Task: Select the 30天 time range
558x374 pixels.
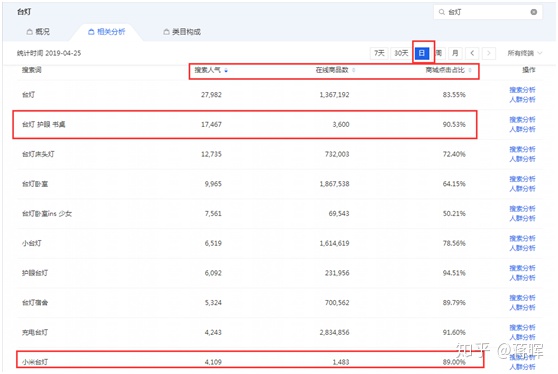Action: (x=401, y=53)
